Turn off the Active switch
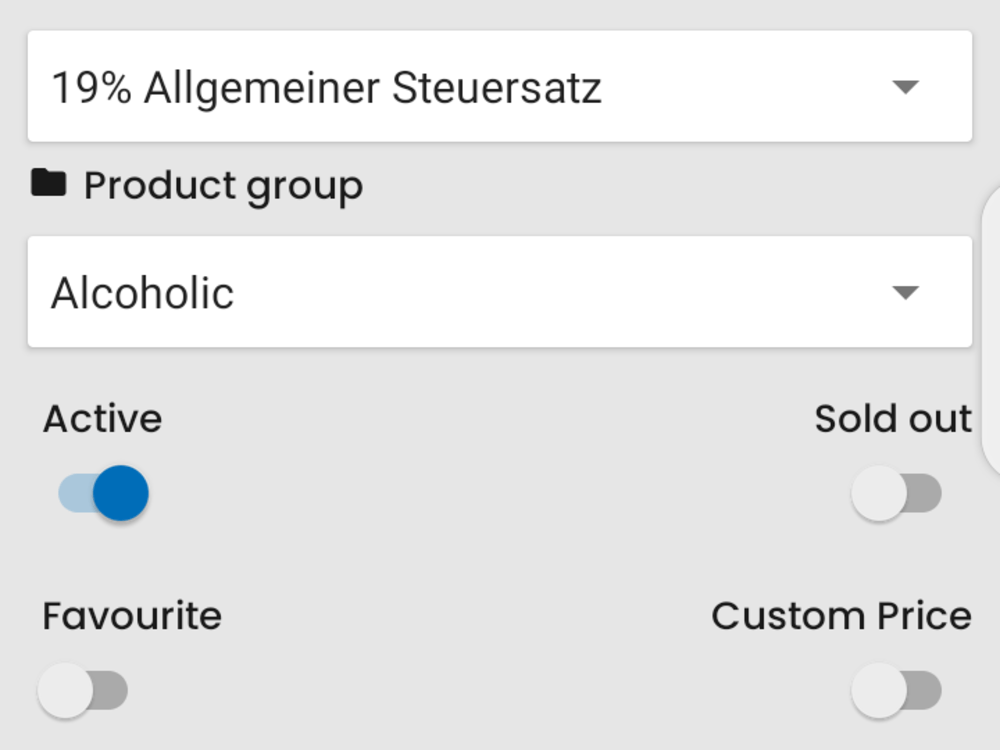 click(x=103, y=493)
